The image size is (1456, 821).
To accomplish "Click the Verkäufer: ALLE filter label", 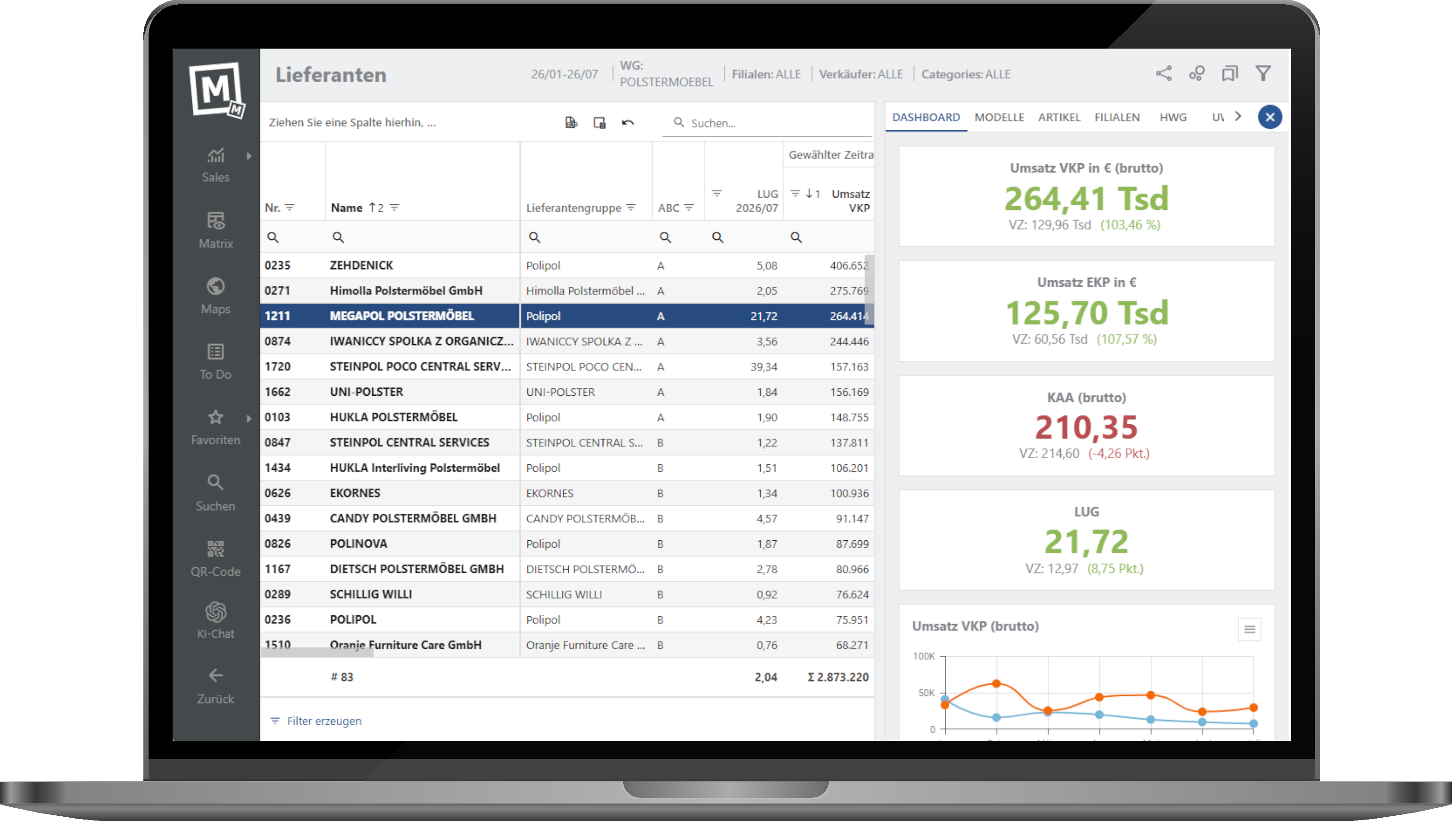I will [860, 74].
